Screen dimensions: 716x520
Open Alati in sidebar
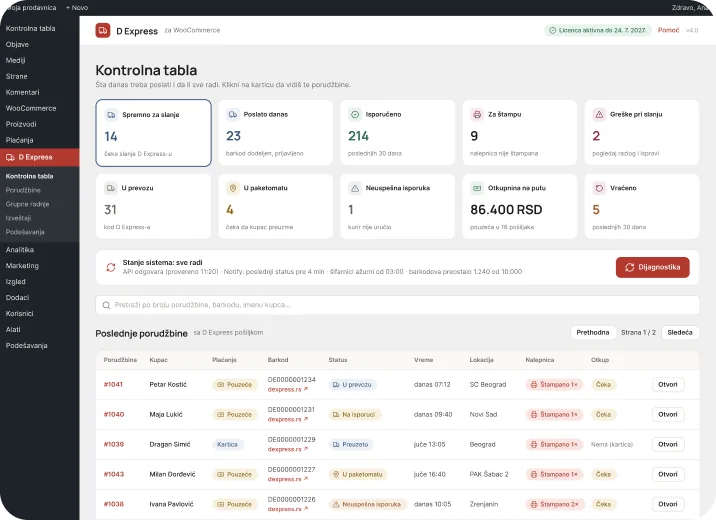tap(13, 330)
